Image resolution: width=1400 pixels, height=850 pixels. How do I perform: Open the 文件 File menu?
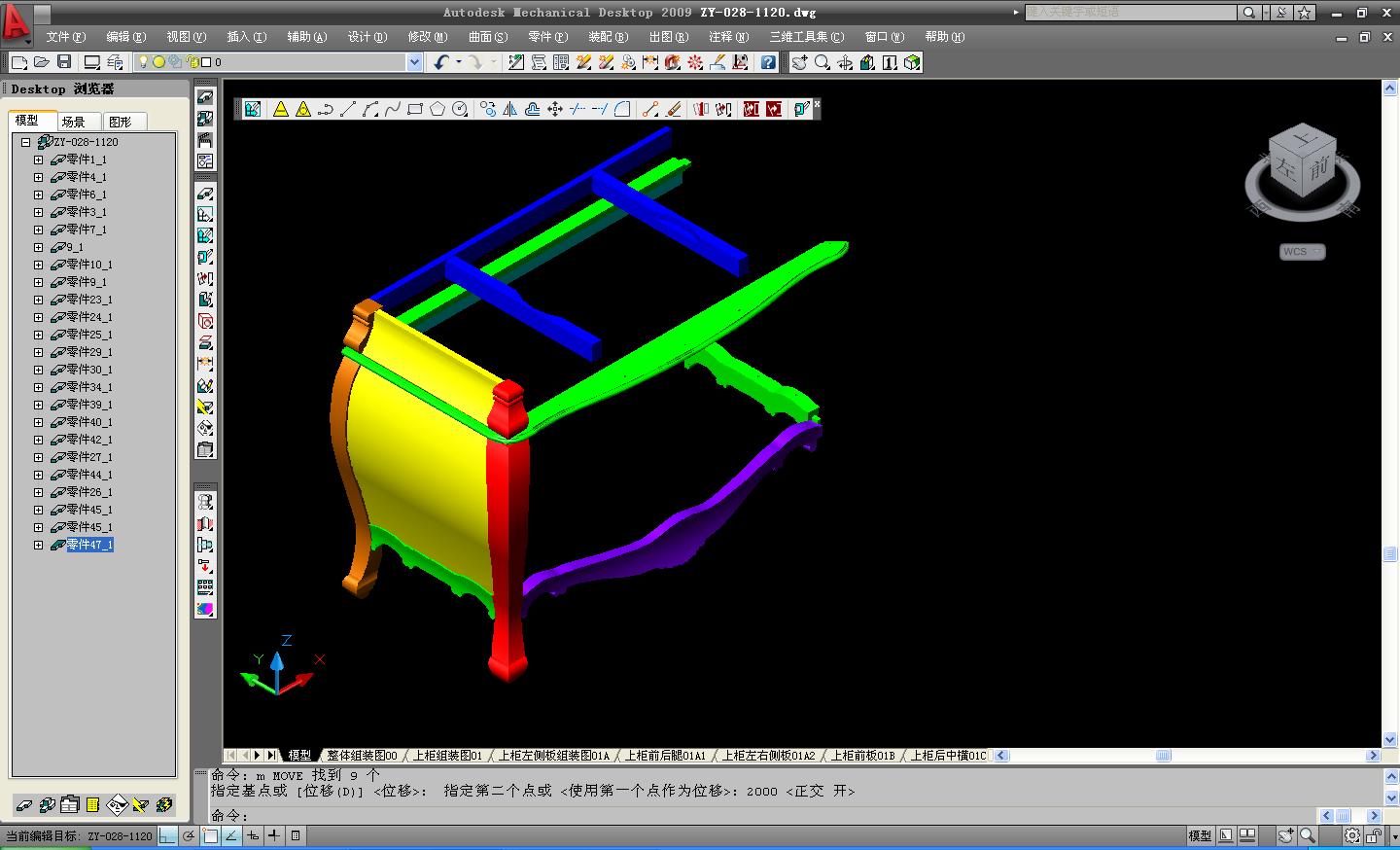click(x=66, y=37)
